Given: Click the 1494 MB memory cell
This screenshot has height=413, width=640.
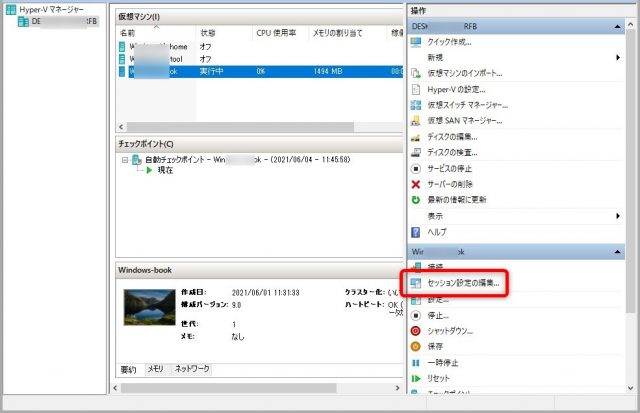Looking at the screenshot, I should click(x=328, y=71).
